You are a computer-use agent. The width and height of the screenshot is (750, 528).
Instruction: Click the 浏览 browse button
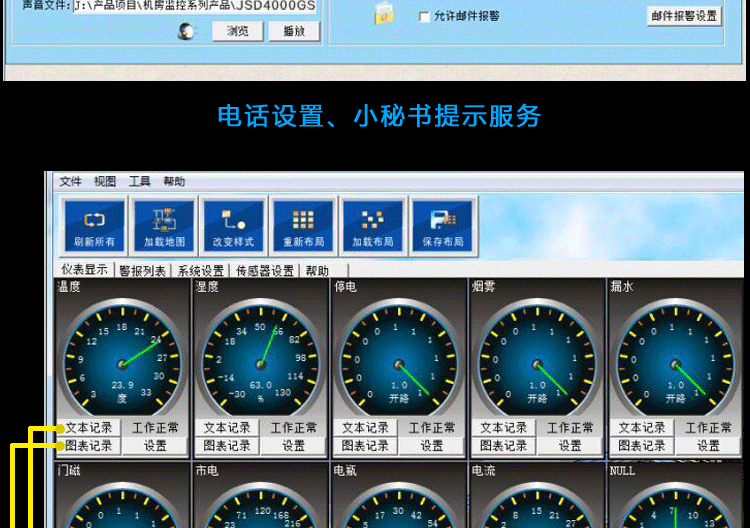click(238, 32)
